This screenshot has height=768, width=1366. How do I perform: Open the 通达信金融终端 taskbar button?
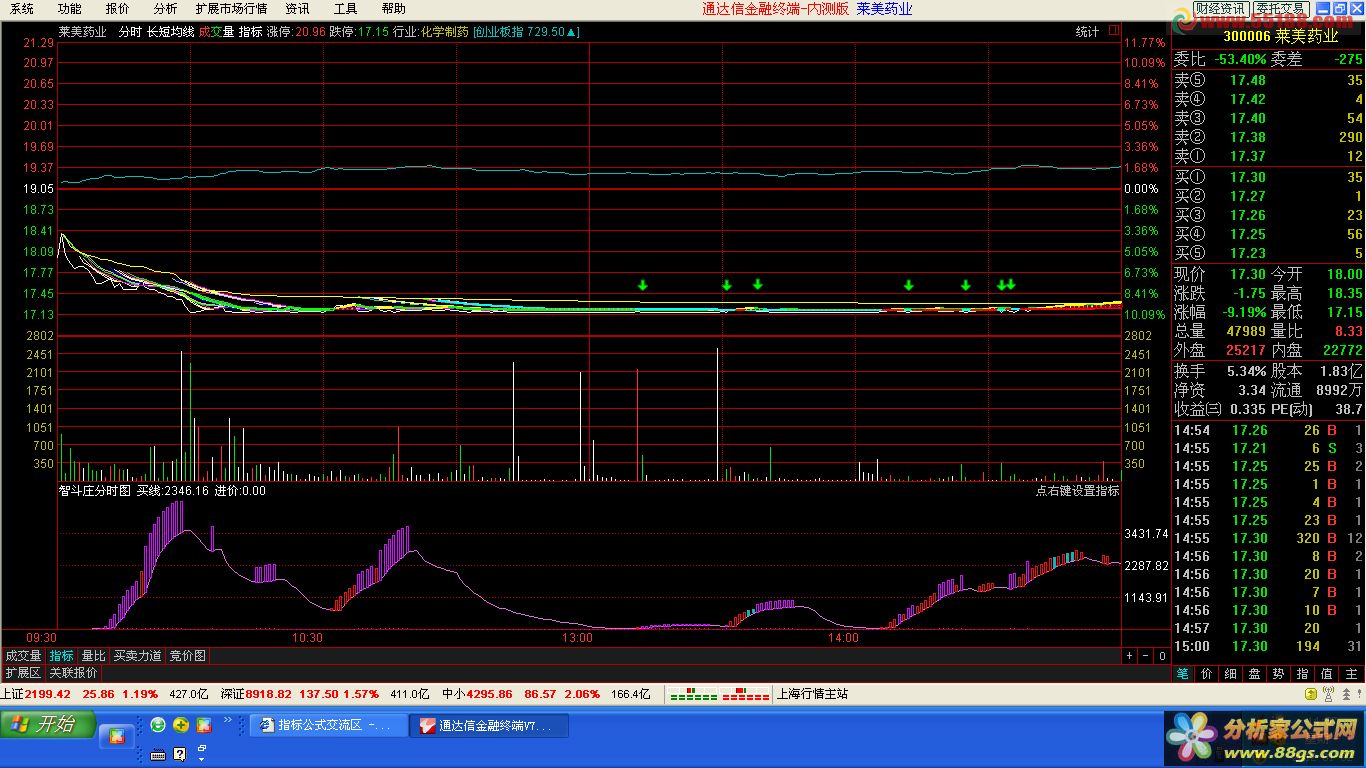(x=490, y=725)
